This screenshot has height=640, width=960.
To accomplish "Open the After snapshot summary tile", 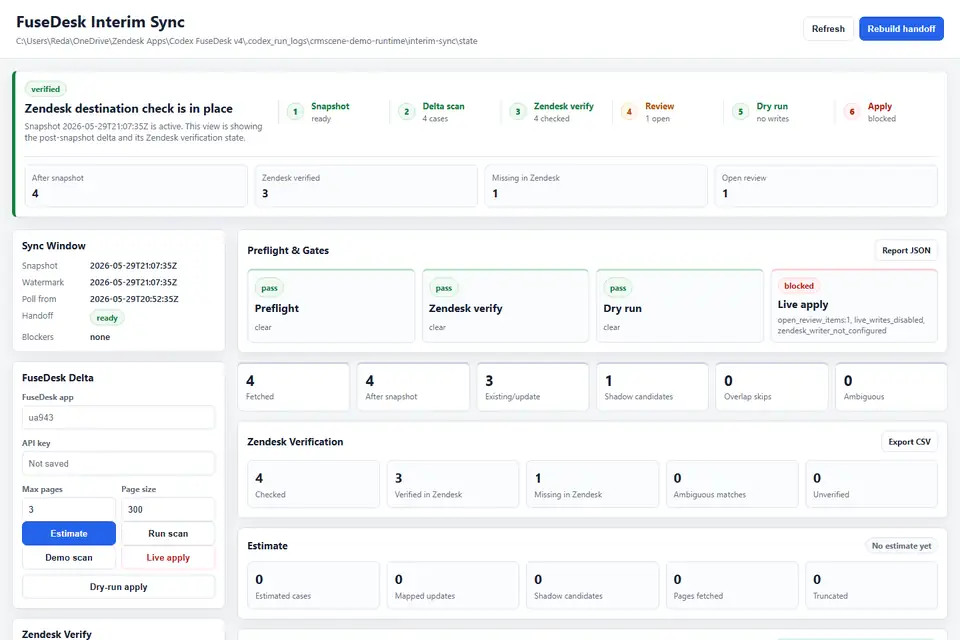I will click(136, 186).
